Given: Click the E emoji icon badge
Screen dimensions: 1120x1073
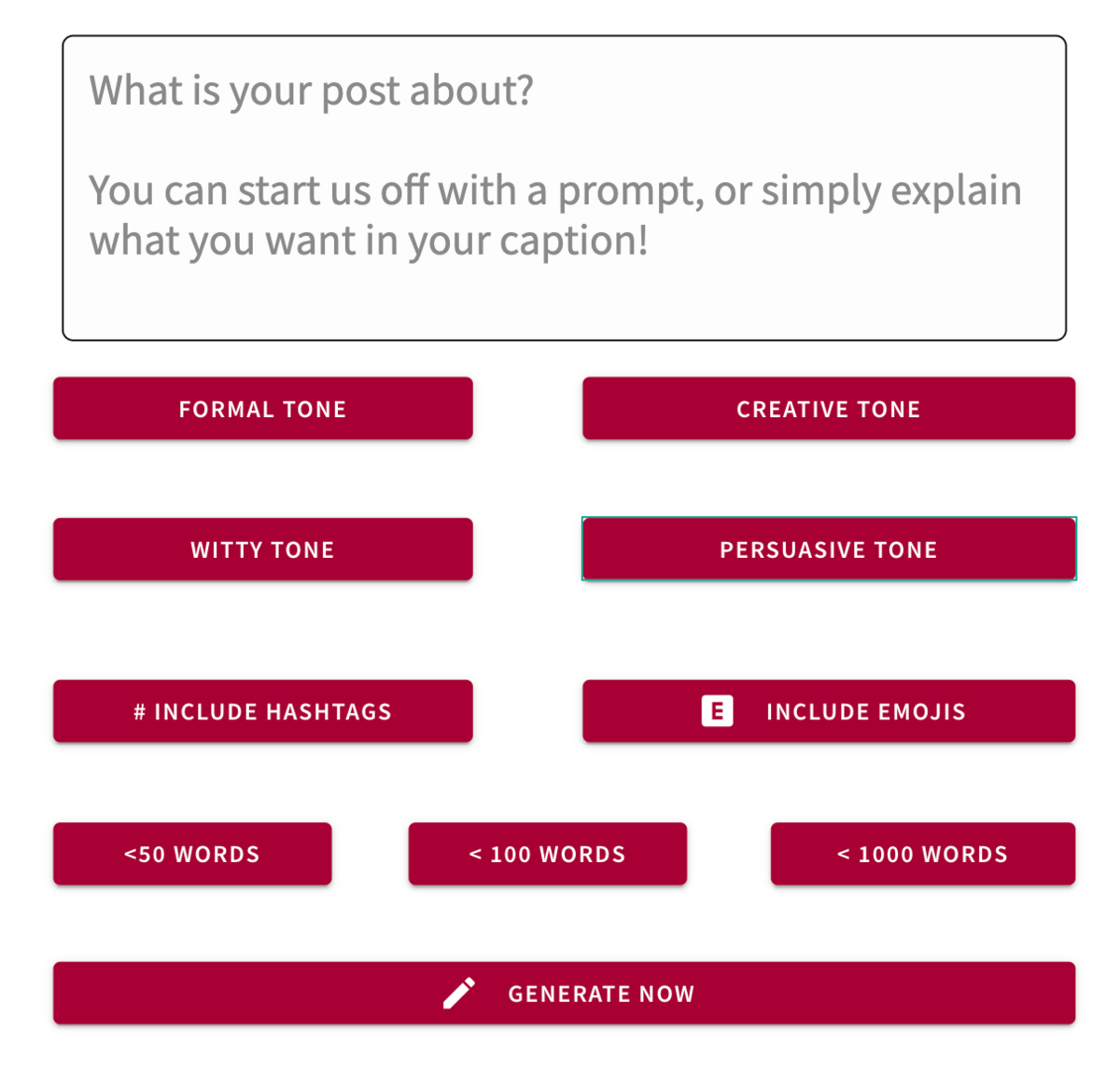Looking at the screenshot, I should [x=717, y=711].
